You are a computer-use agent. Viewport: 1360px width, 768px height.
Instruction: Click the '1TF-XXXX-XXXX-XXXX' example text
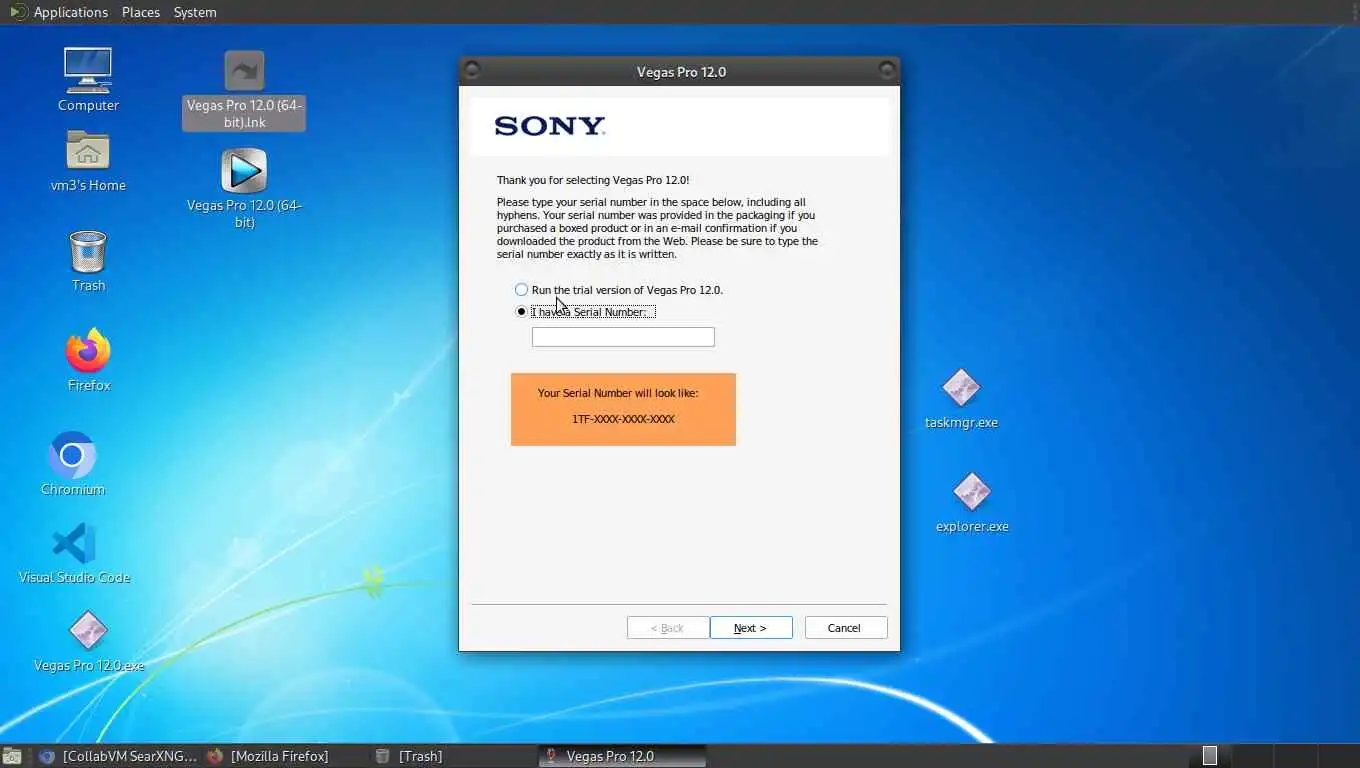point(623,419)
